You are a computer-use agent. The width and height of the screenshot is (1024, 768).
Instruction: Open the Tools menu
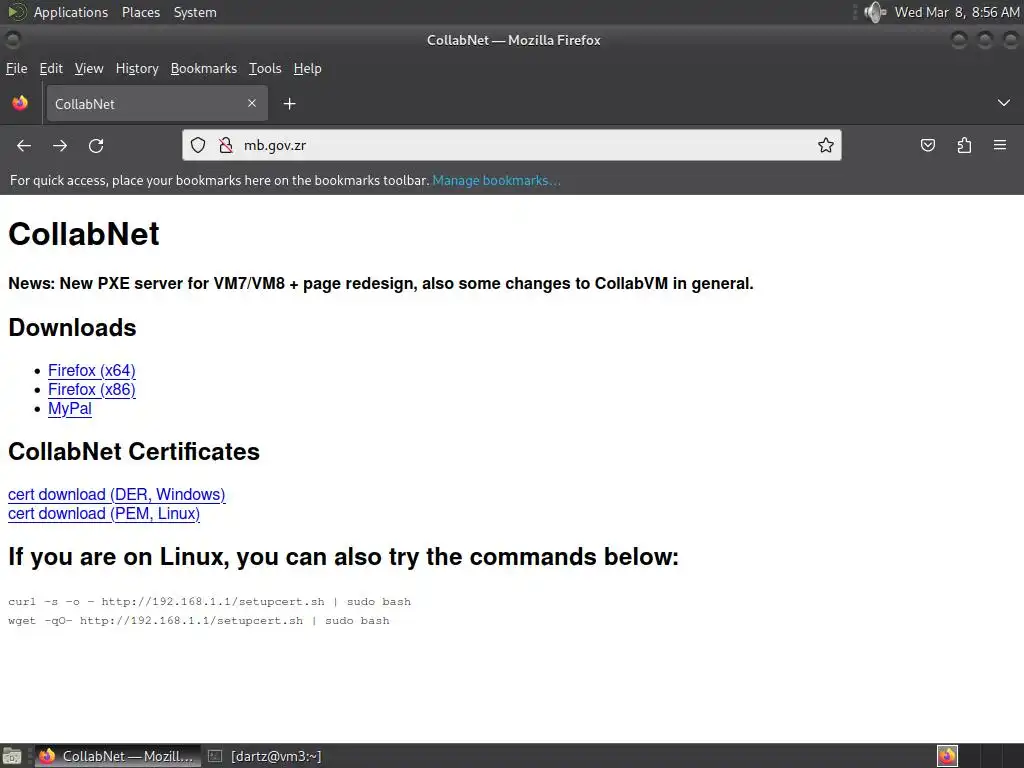point(265,69)
